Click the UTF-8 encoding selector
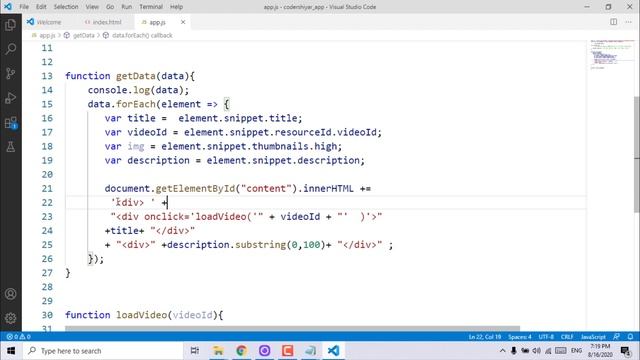The image size is (640, 360). pyautogui.click(x=546, y=337)
